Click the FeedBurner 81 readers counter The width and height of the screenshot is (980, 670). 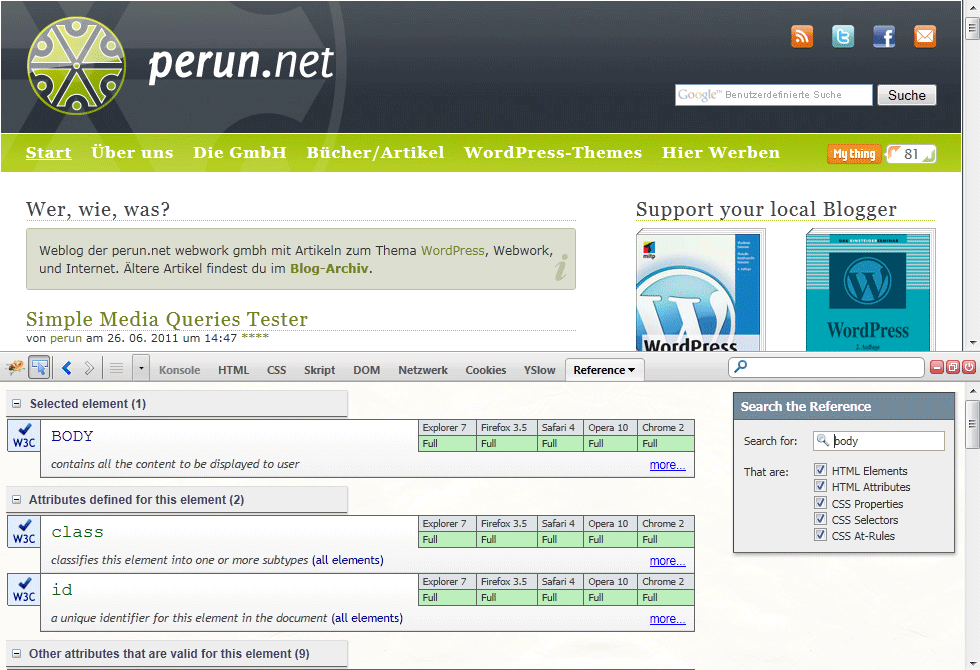pos(911,154)
